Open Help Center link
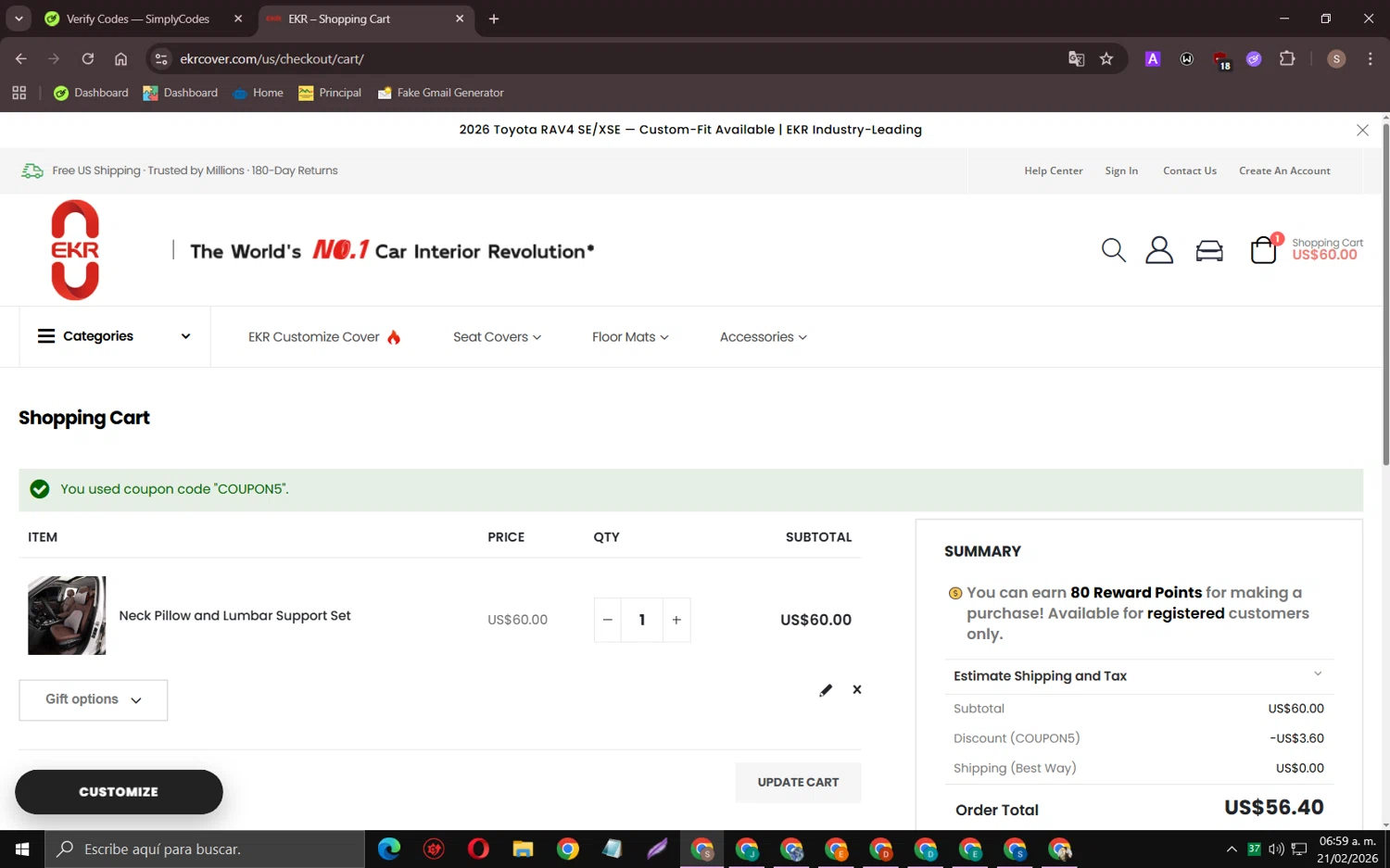 click(x=1053, y=170)
